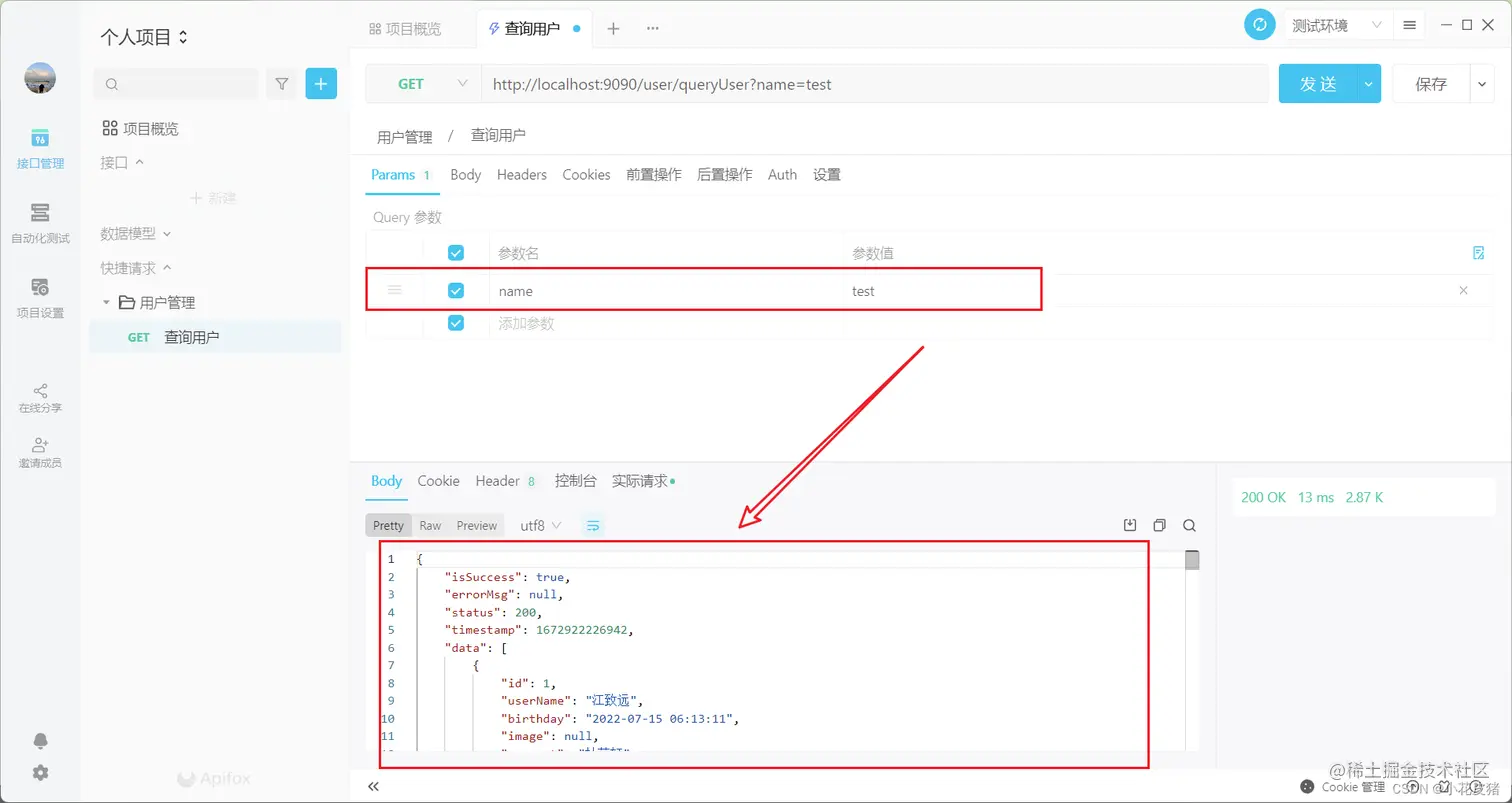This screenshot has width=1512, height=803.
Task: Select the 查询用户 tab
Action: tap(533, 29)
